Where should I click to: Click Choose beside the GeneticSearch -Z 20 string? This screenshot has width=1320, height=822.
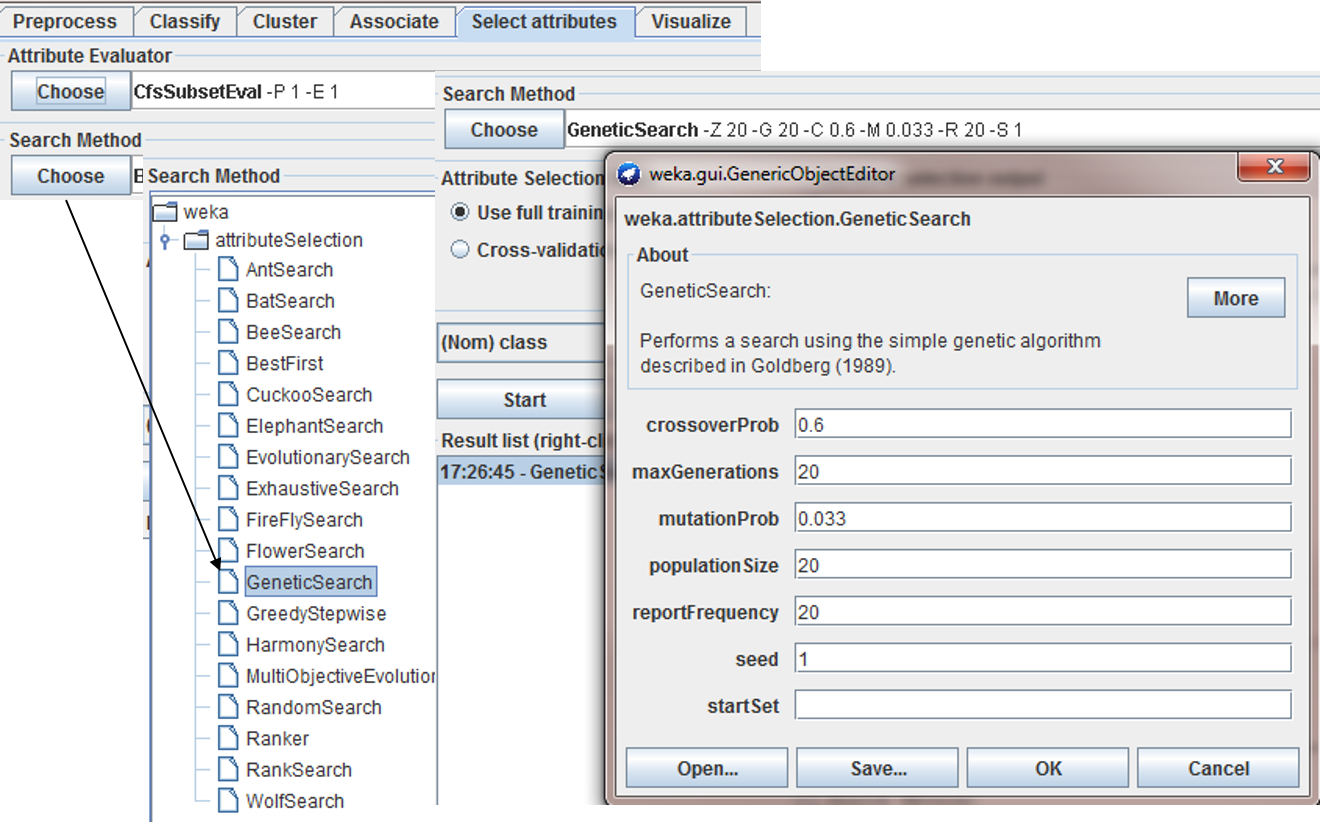pos(504,129)
